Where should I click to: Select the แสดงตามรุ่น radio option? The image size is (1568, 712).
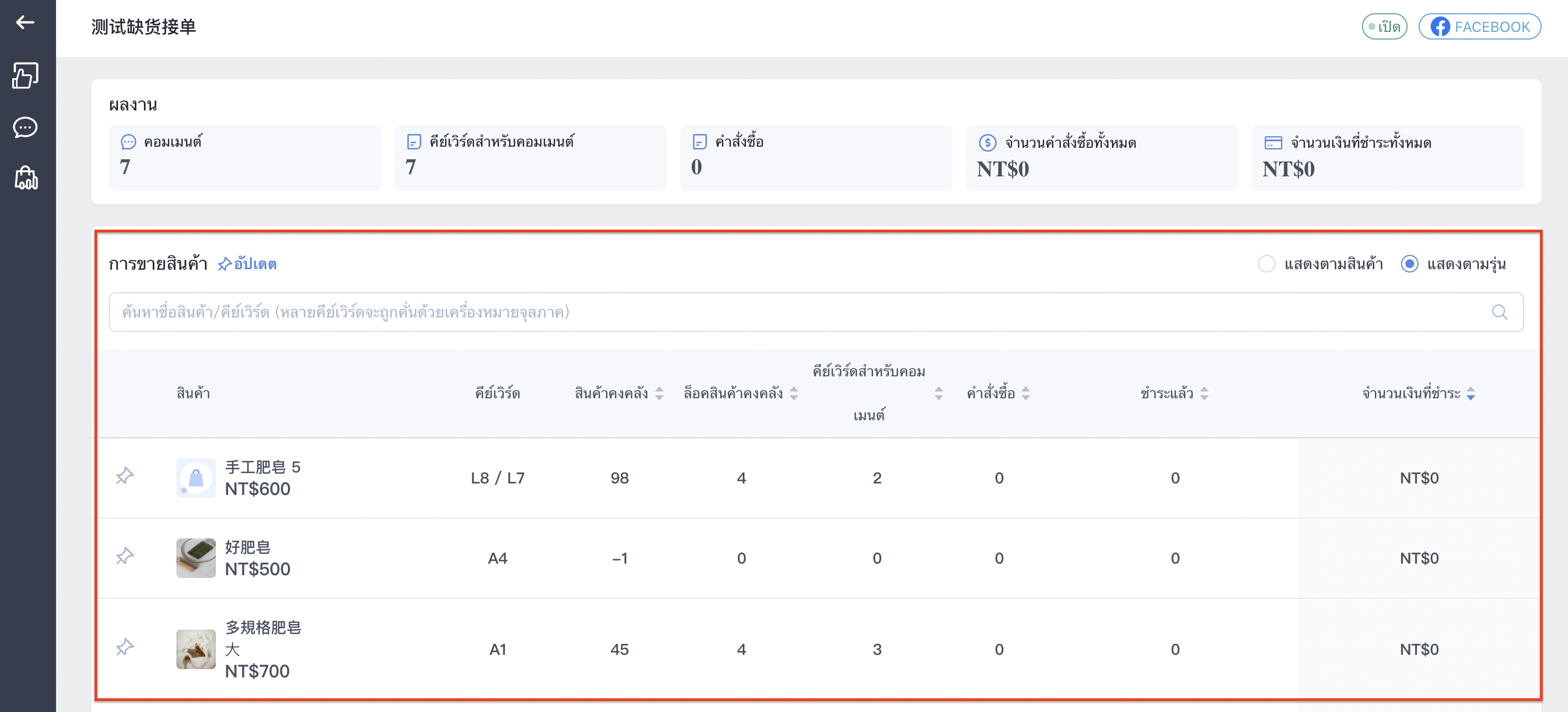1409,264
